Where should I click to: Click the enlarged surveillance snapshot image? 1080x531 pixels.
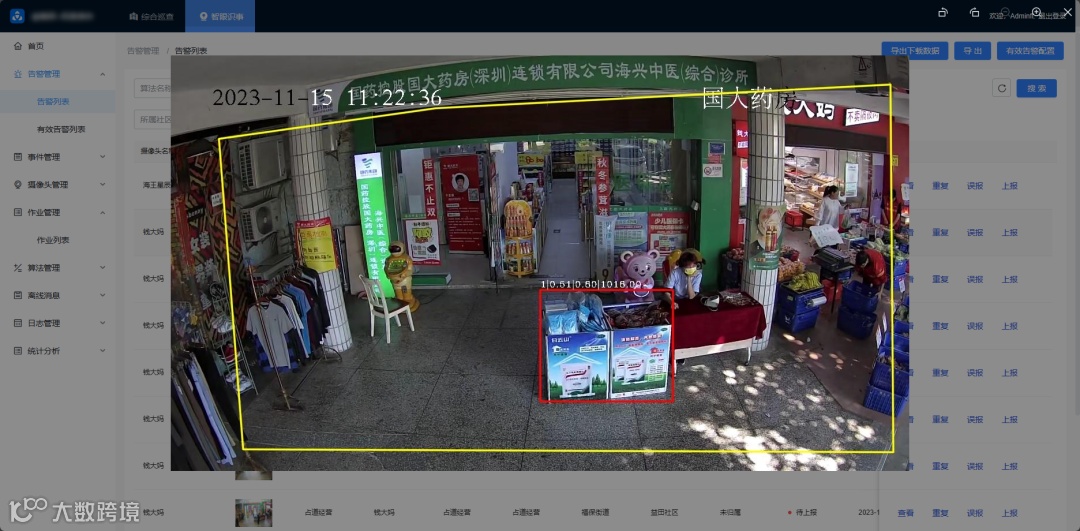(540, 263)
